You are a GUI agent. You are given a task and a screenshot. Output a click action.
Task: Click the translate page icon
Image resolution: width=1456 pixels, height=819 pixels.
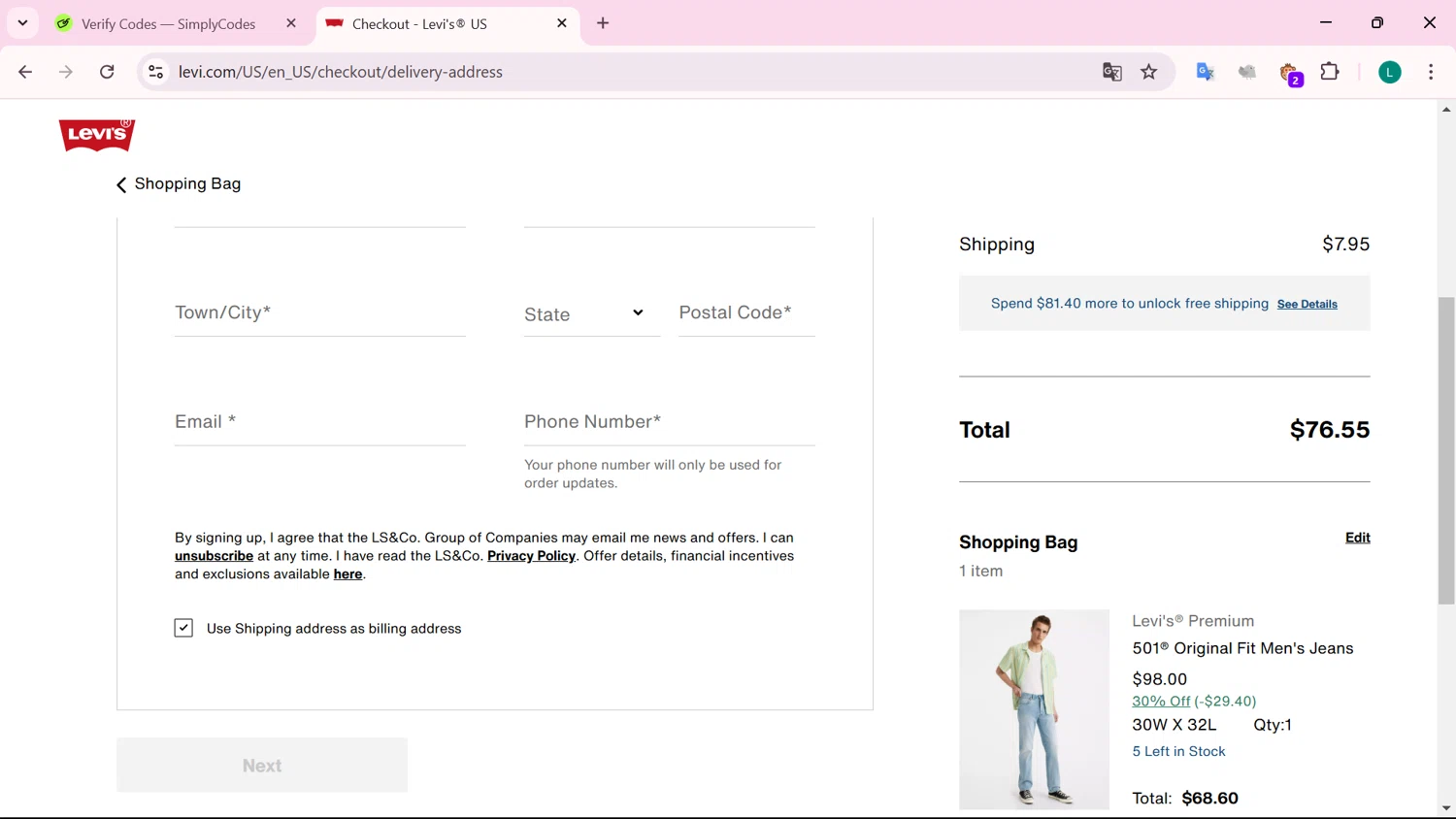tap(1112, 72)
